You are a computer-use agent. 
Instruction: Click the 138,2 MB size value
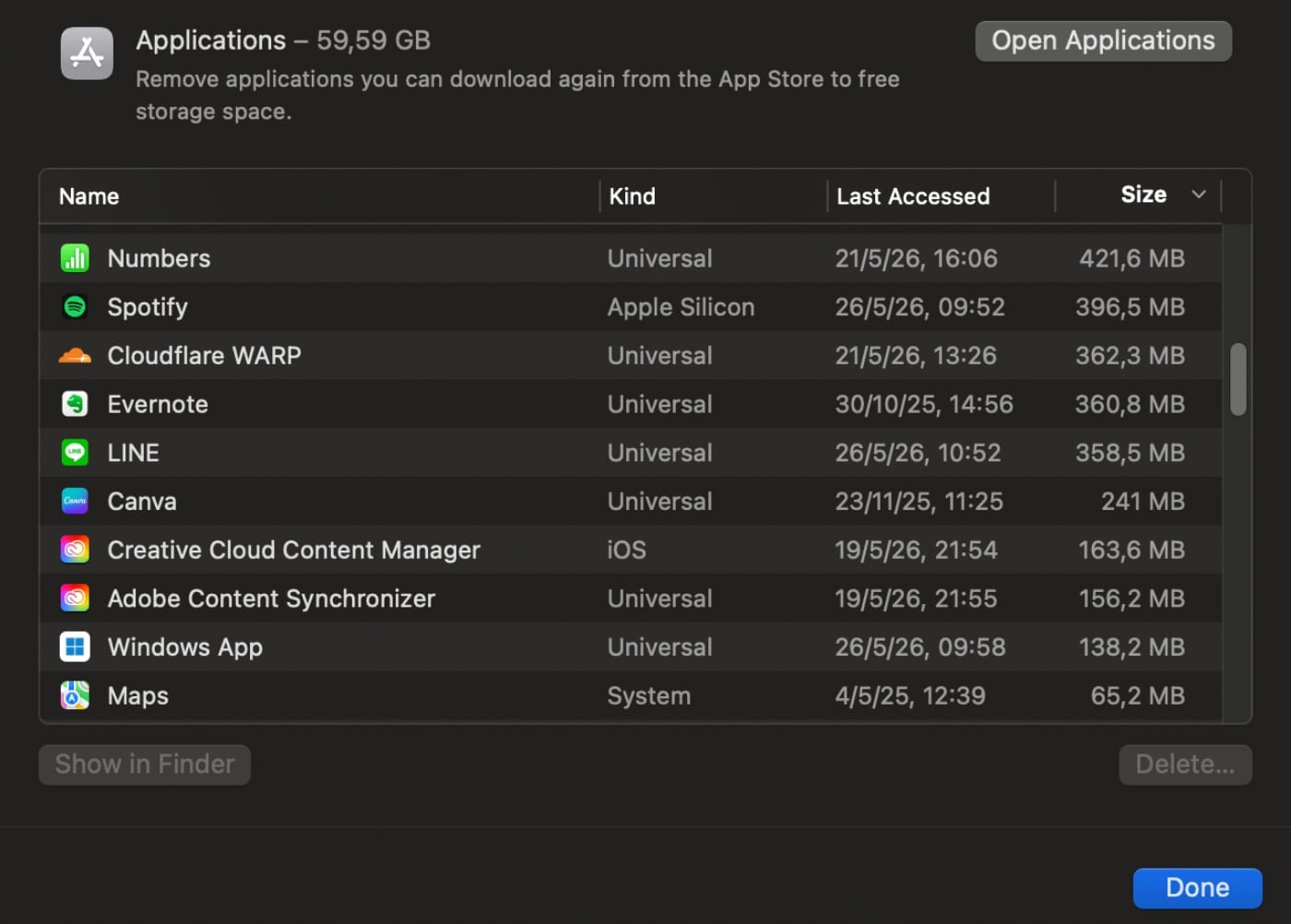pos(1131,647)
